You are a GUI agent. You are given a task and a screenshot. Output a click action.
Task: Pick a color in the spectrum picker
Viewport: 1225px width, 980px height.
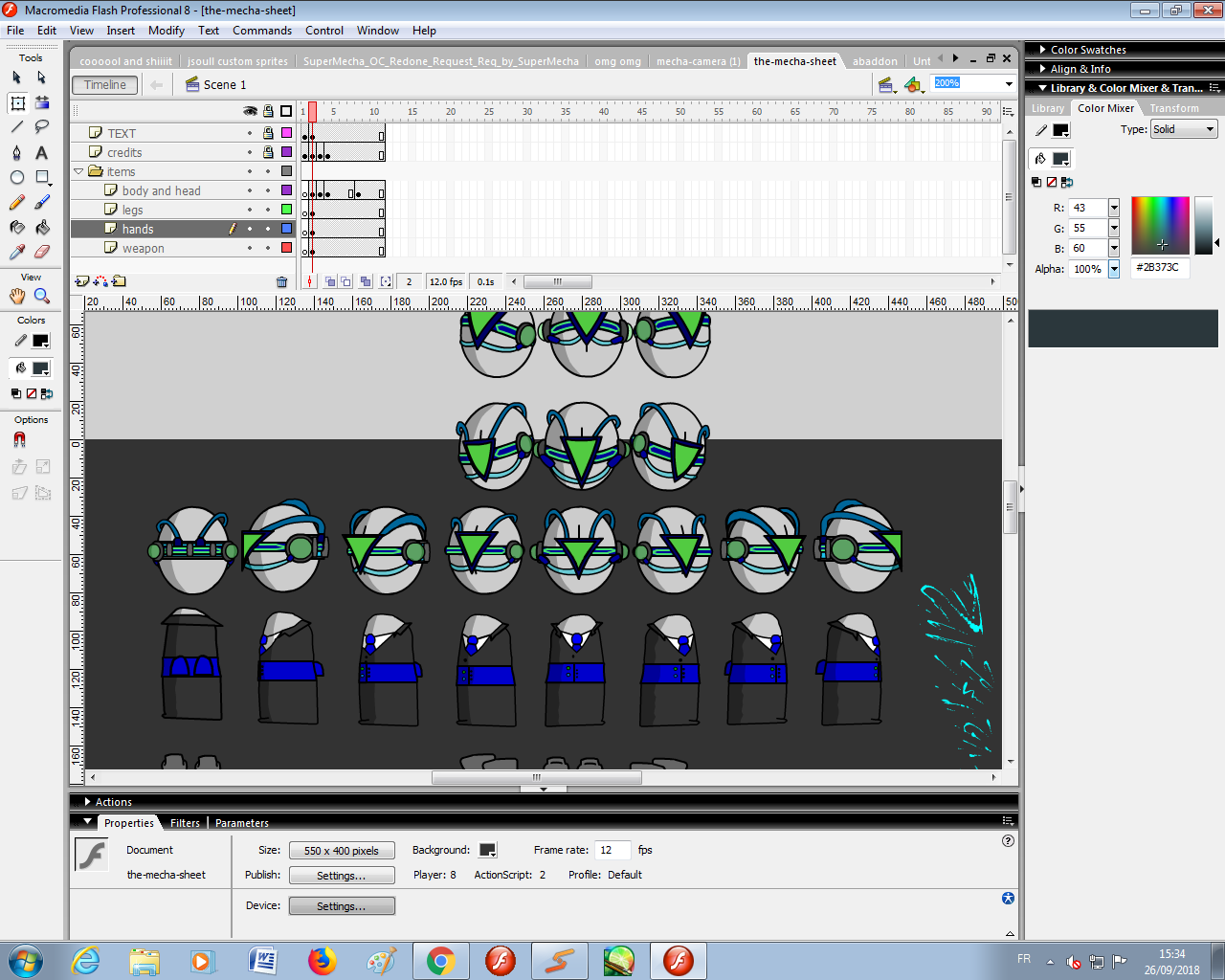click(x=1160, y=226)
